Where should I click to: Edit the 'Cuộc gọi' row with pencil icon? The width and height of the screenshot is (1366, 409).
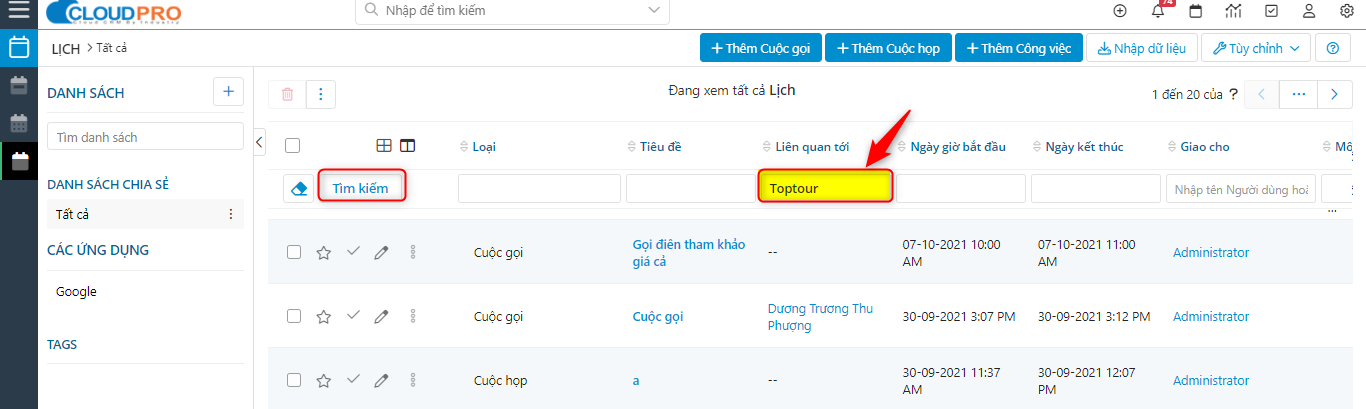tap(381, 317)
